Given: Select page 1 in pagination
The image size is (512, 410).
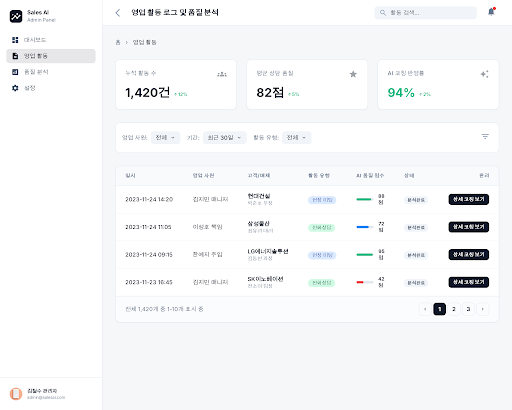Looking at the screenshot, I should [x=440, y=309].
